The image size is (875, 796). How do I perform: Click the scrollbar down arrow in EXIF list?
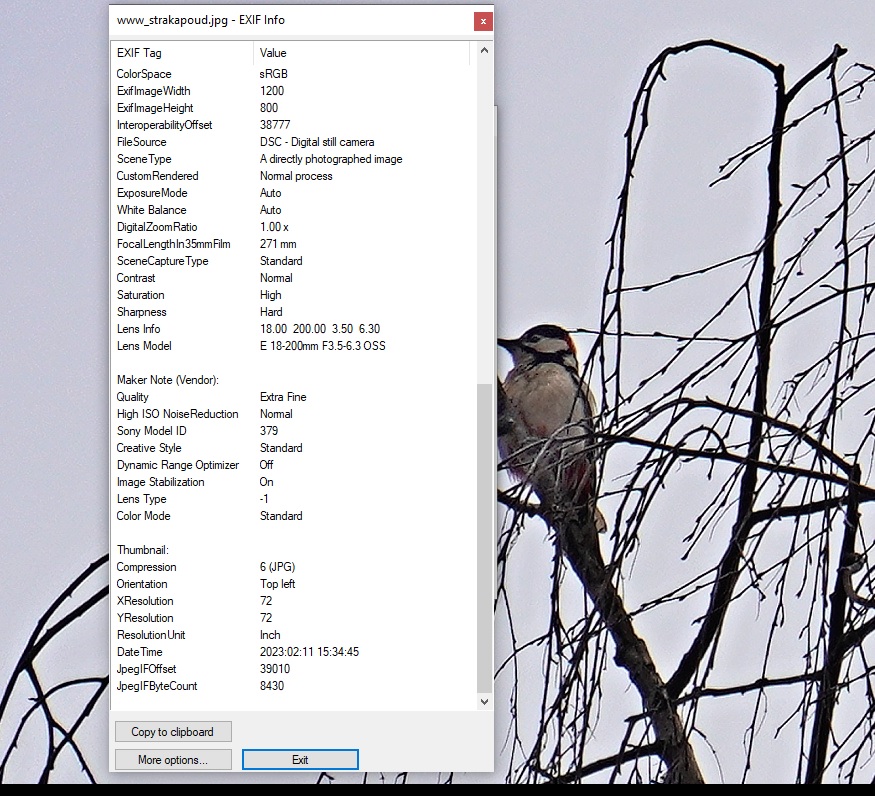tap(485, 702)
